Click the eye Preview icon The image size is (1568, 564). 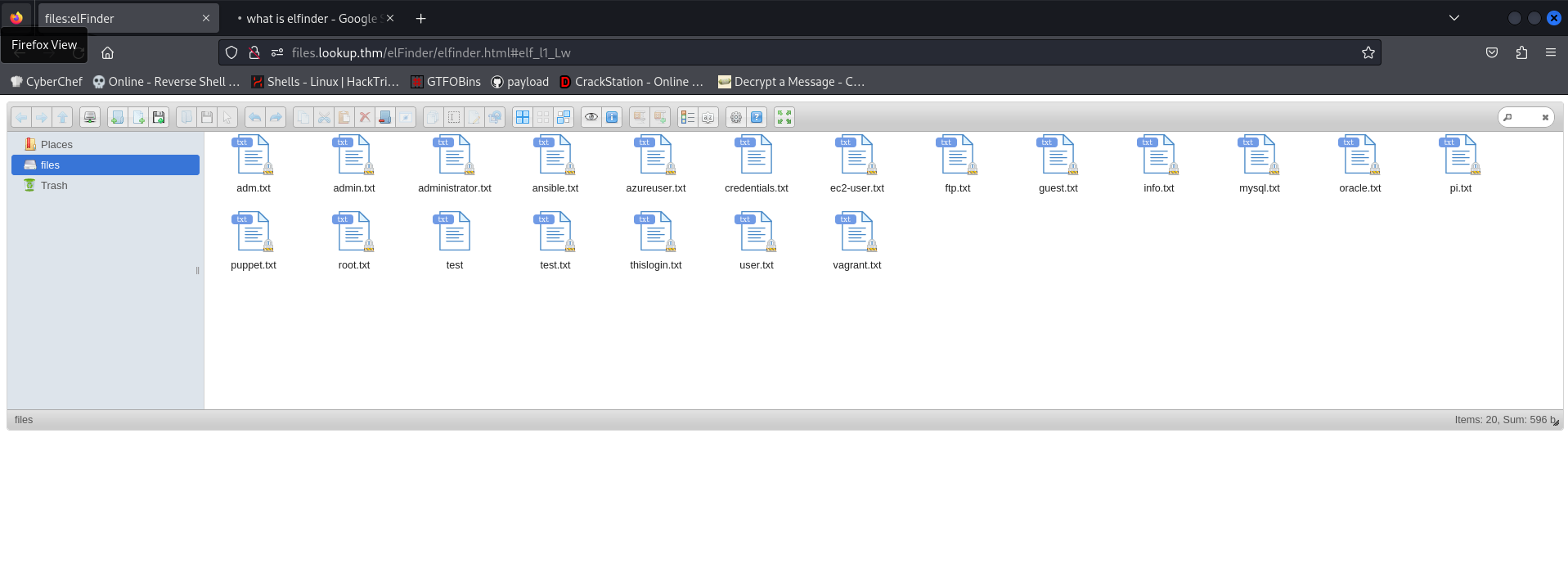pos(591,118)
